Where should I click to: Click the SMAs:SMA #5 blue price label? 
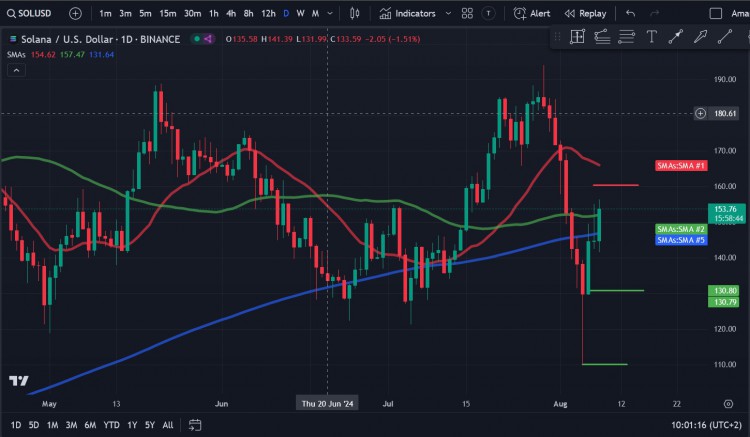point(681,240)
